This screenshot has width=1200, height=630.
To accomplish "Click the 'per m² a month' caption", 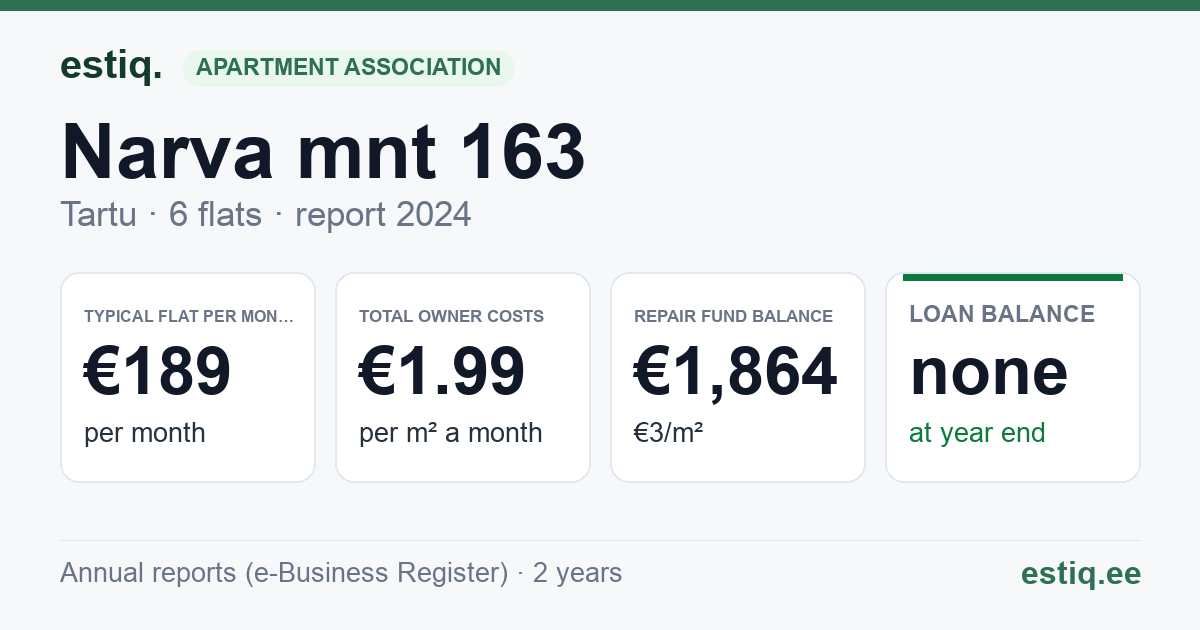I will pyautogui.click(x=451, y=433).
